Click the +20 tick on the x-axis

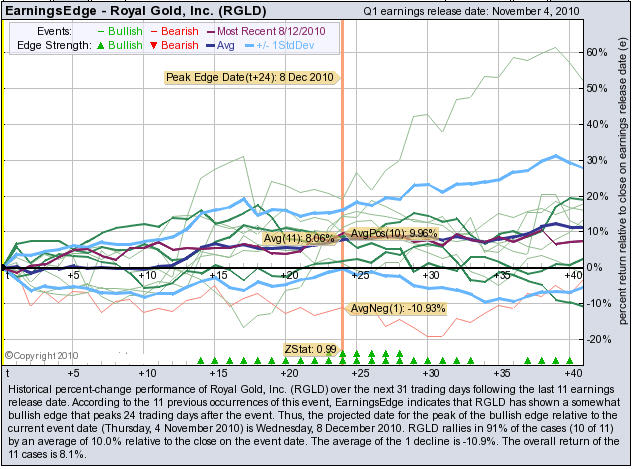(x=290, y=275)
